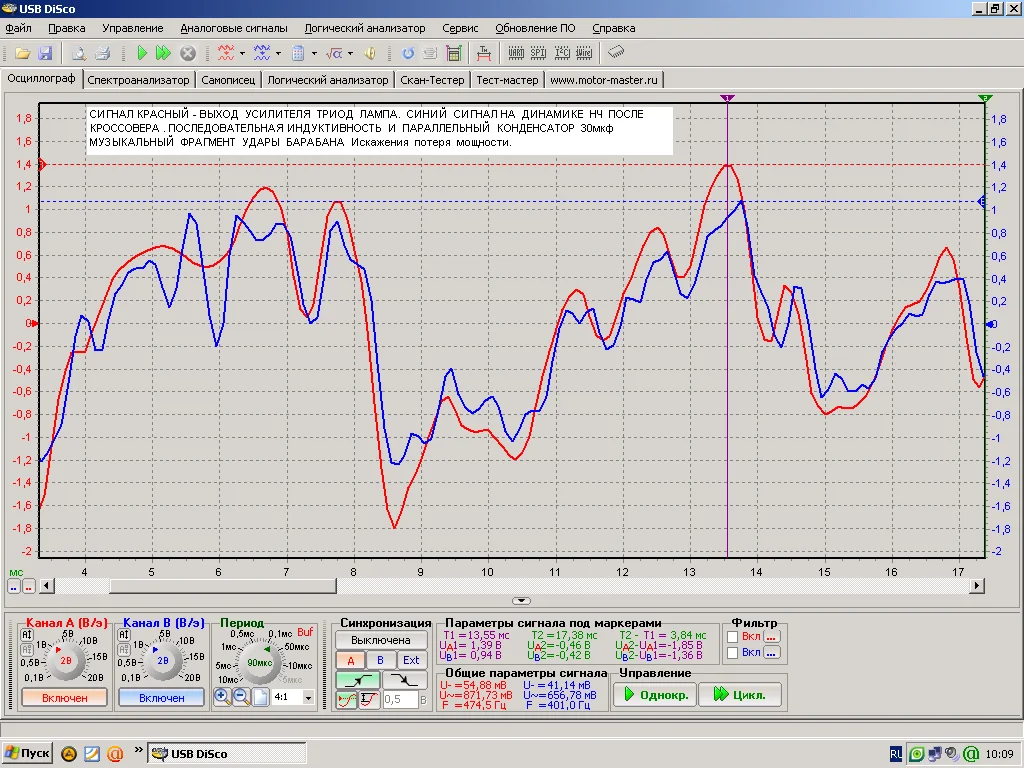Click the SPI decoder toolbar icon
This screenshot has width=1024, height=768.
click(x=540, y=53)
